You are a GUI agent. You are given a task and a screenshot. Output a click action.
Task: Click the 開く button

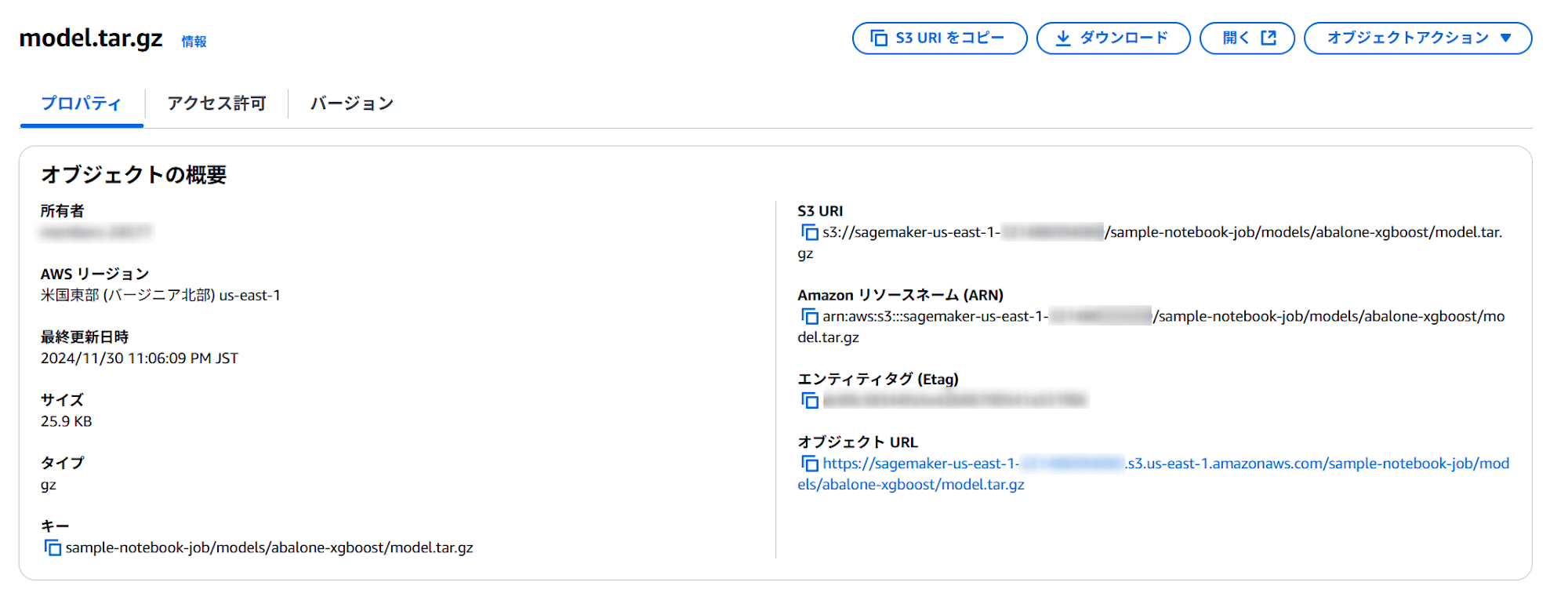pyautogui.click(x=1247, y=38)
